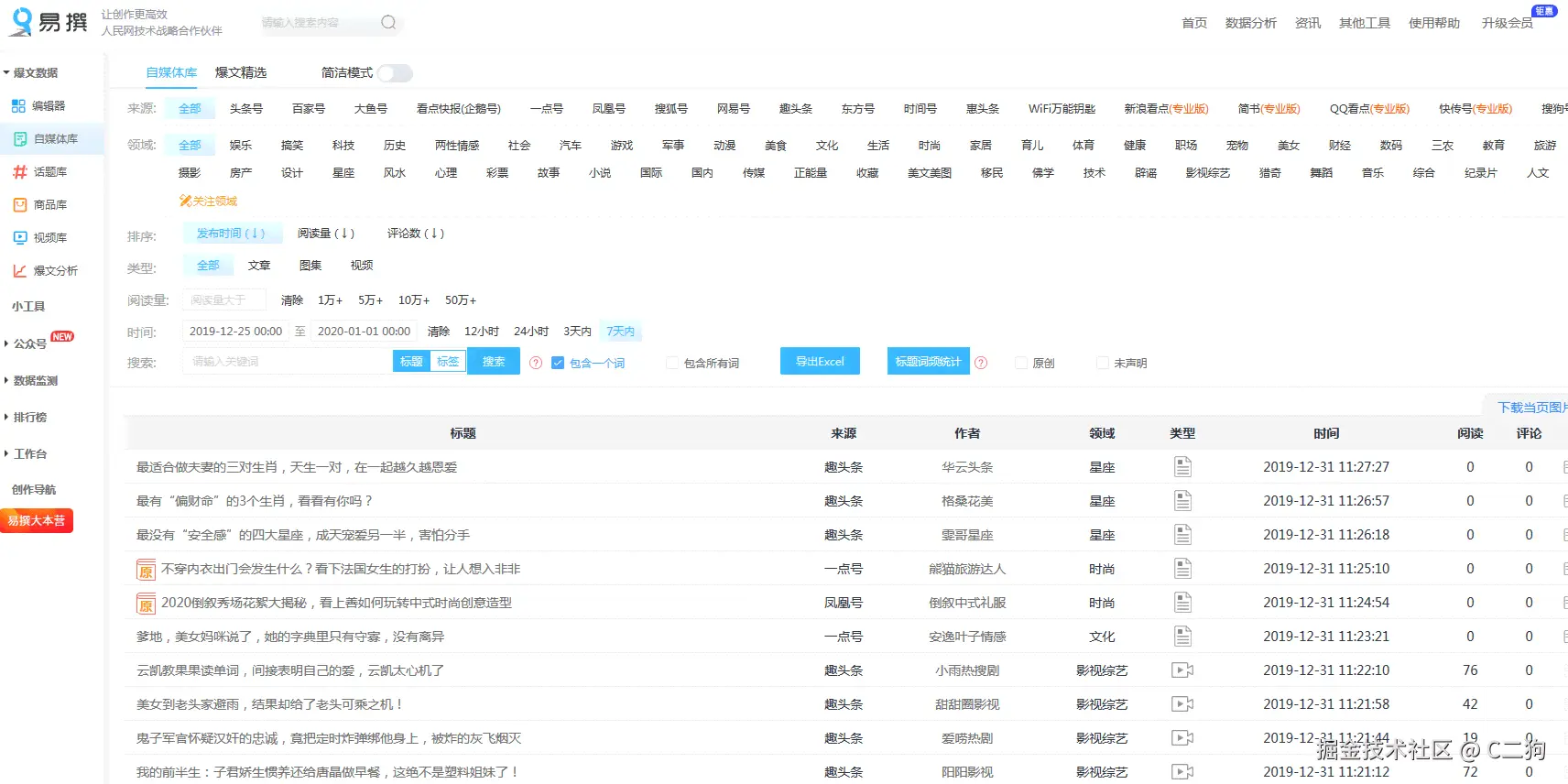Viewport: 1568px width, 784px height.
Task: Switch to 爆文精选 tab
Action: point(241,73)
